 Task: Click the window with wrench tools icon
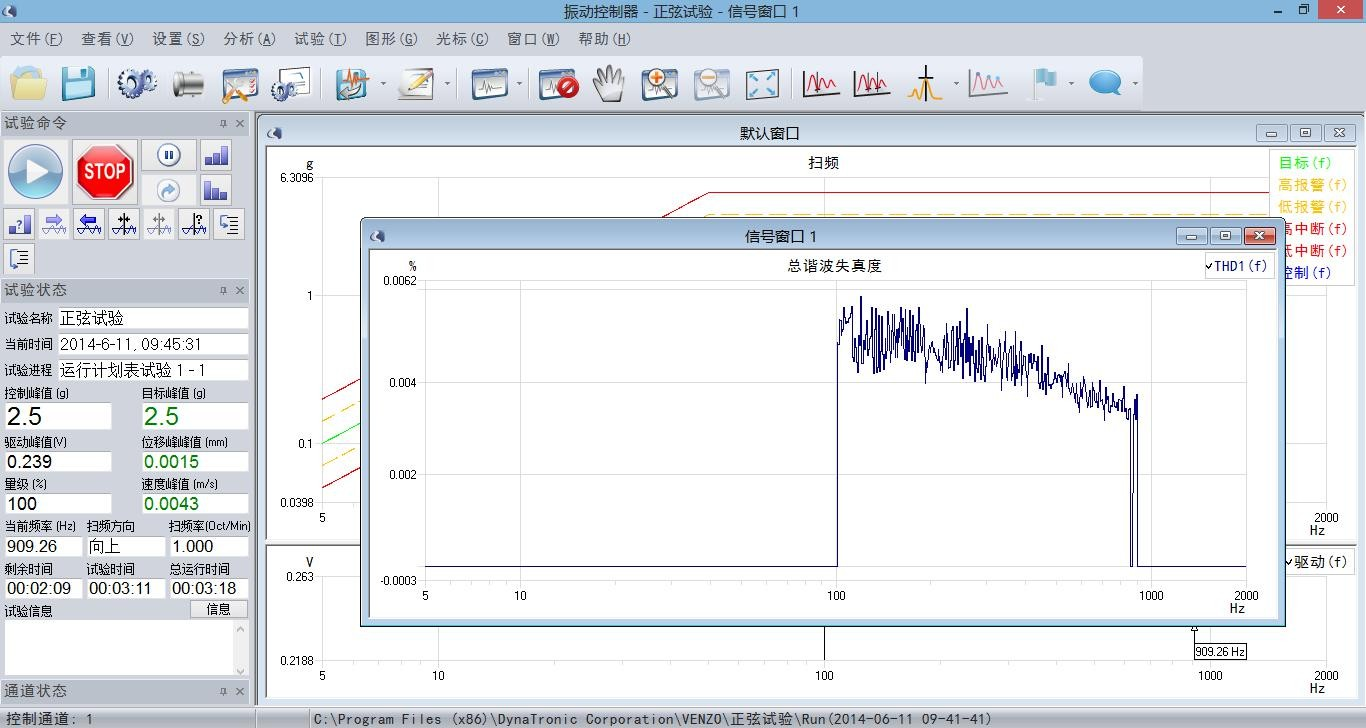pyautogui.click(x=240, y=84)
